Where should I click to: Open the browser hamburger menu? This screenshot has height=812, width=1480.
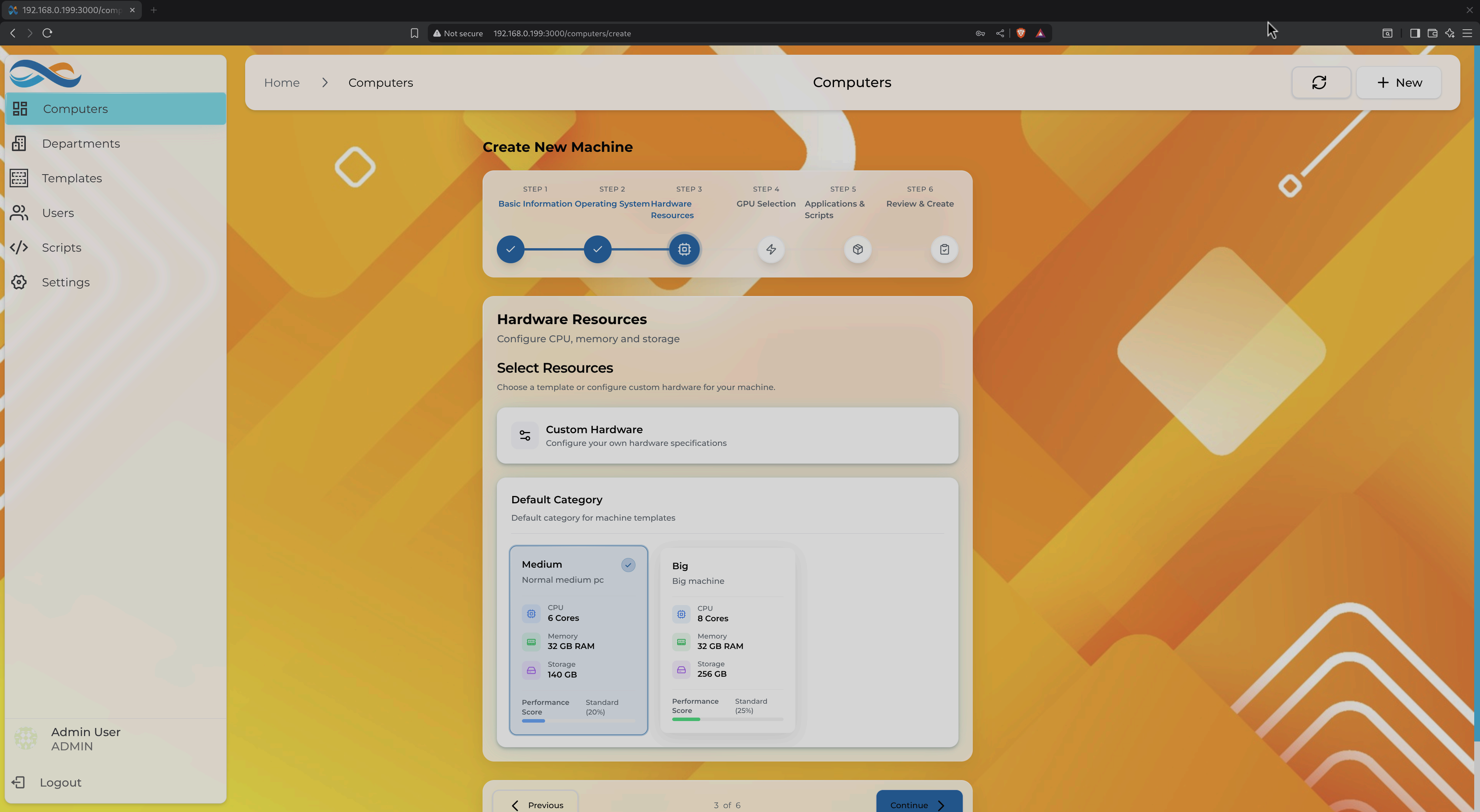(x=1467, y=33)
